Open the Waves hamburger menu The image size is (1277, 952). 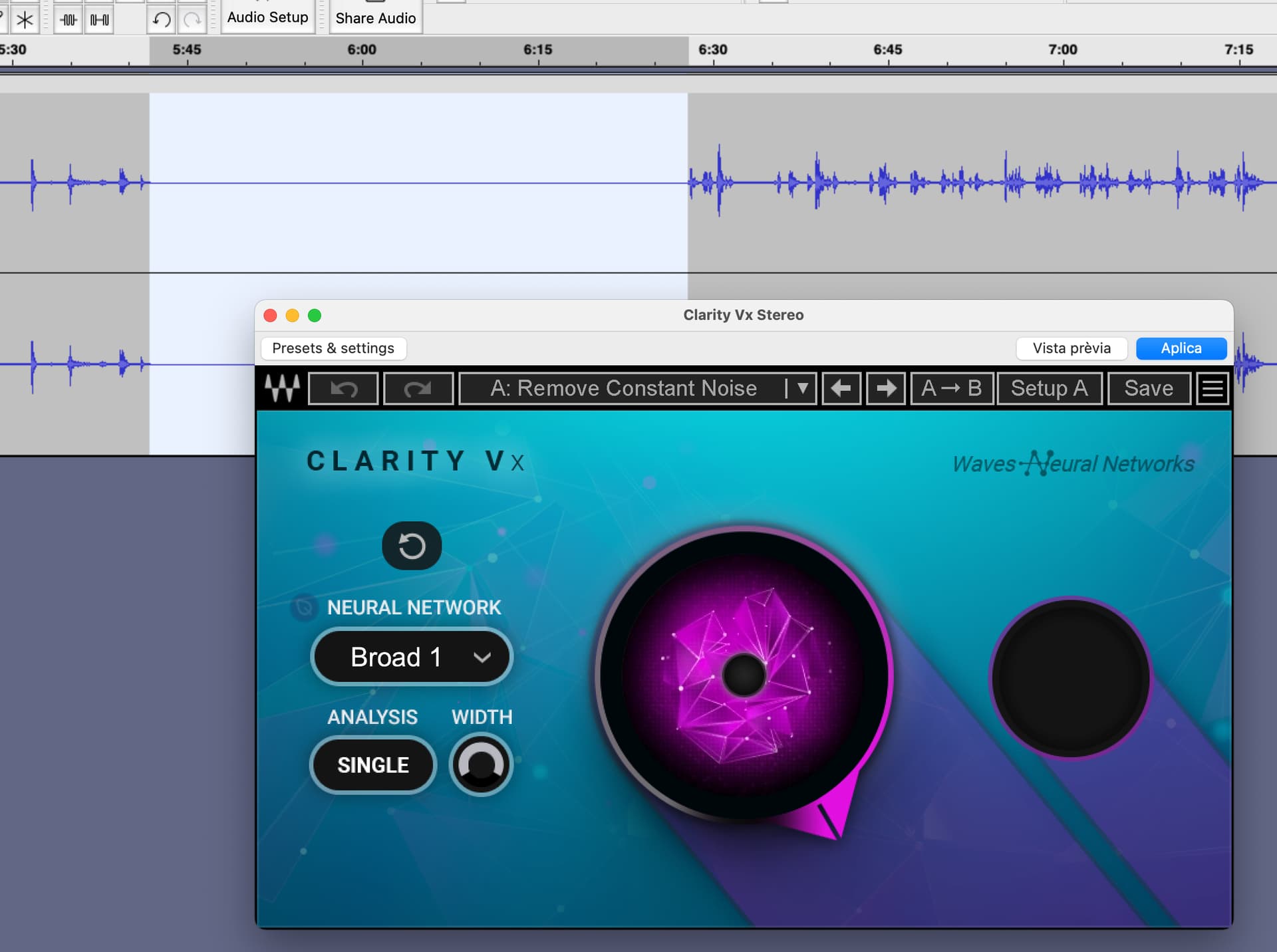click(x=1212, y=388)
